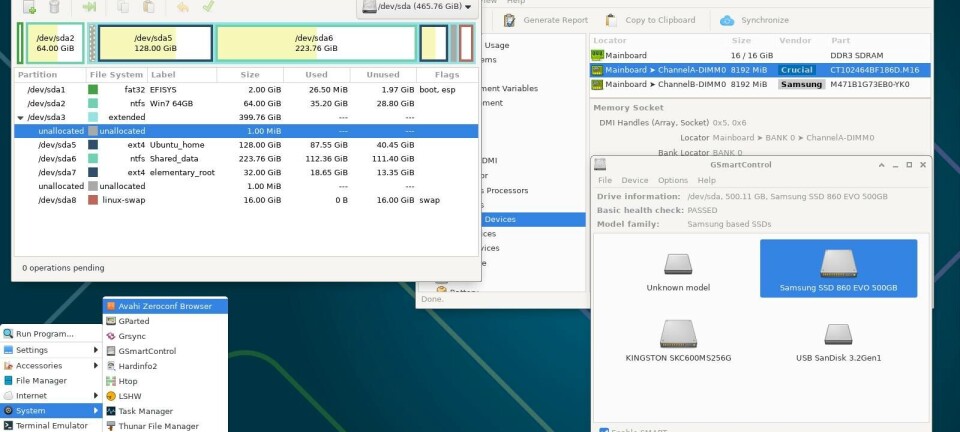The image size is (960, 432).
Task: Select the Win7 64GB label cell
Action: pos(171,103)
